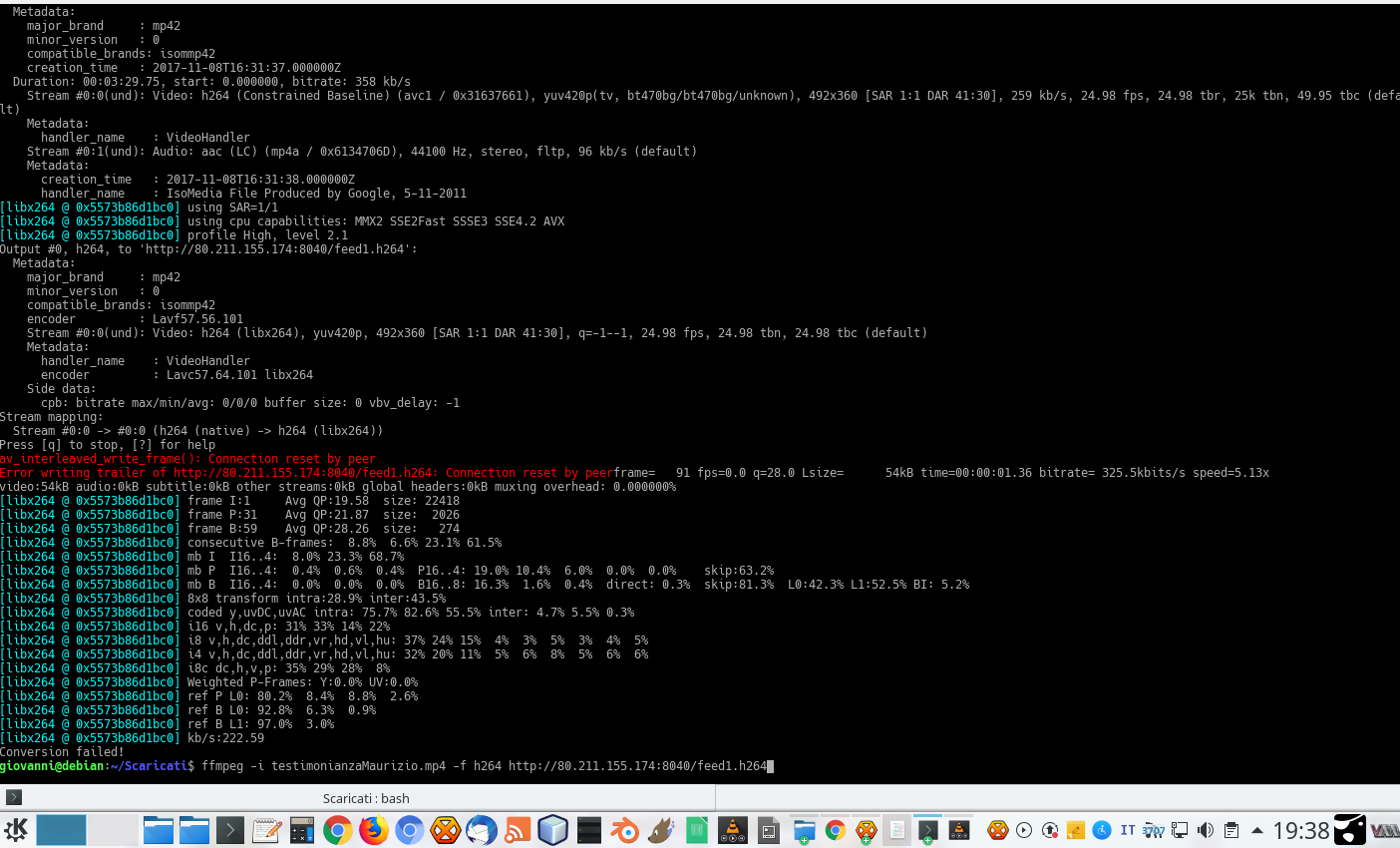1400x848 pixels.
Task: Open the Dolphin folder launcher beside the desktop pager
Action: [x=159, y=830]
